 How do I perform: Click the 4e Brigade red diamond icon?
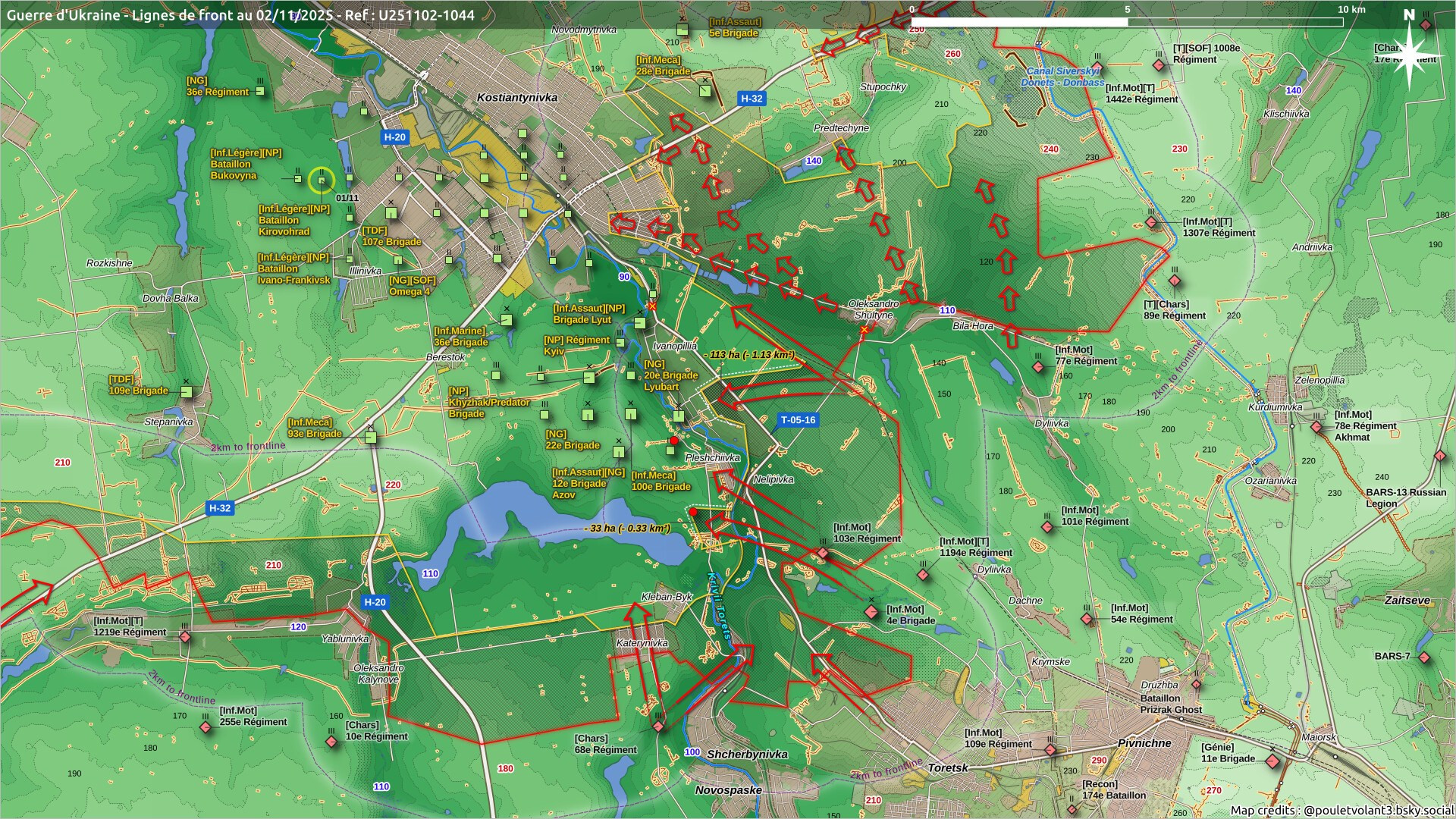[x=871, y=611]
